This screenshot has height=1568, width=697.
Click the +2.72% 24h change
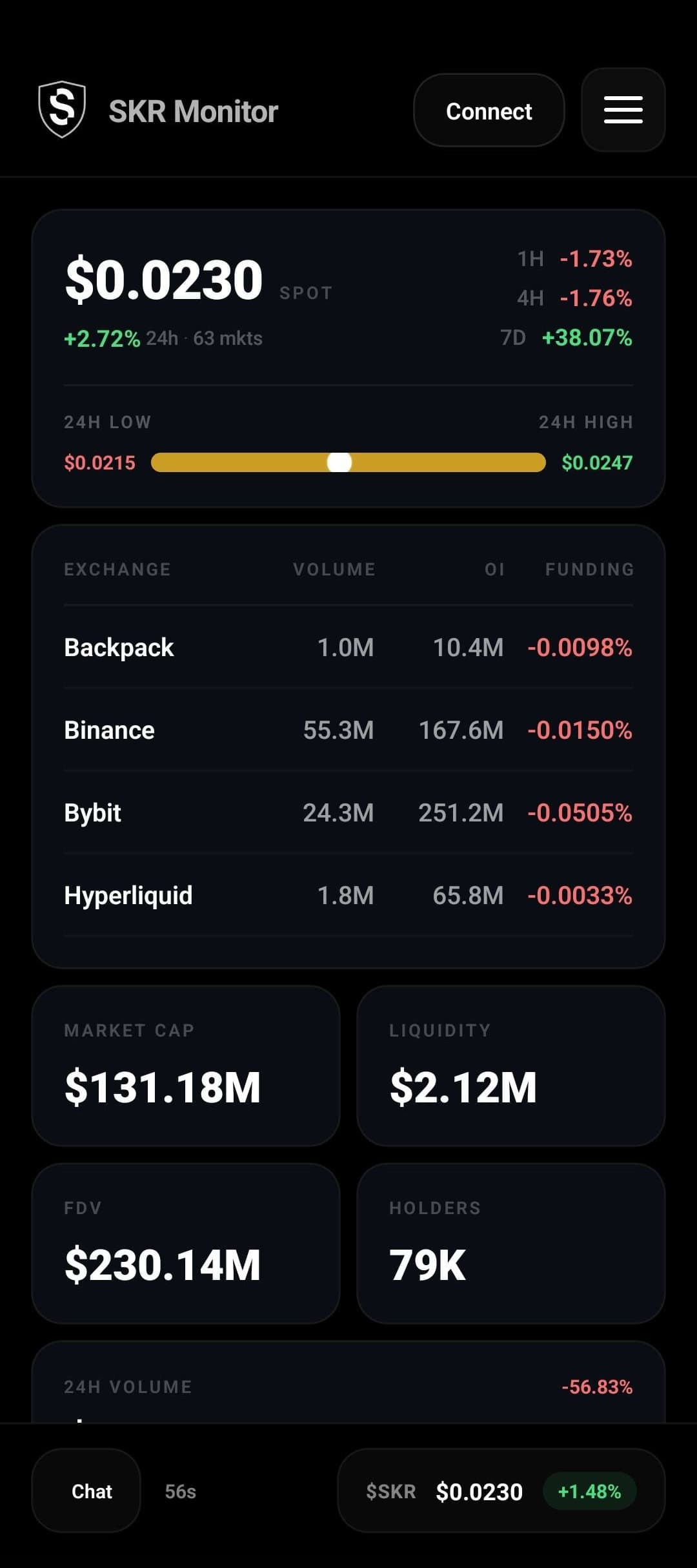[102, 338]
